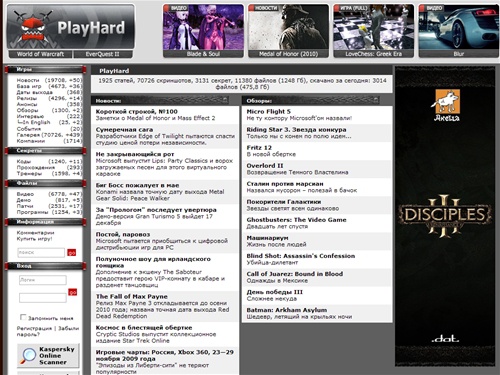500x375 pixels.
Task: Open news item Не закрывающийся рот
Action: pos(135,154)
